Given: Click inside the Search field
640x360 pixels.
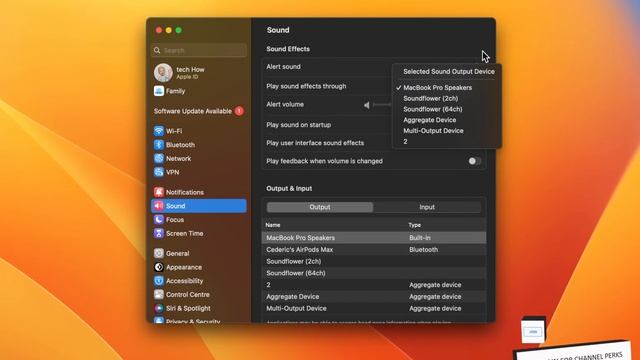Looking at the screenshot, I should click(199, 50).
